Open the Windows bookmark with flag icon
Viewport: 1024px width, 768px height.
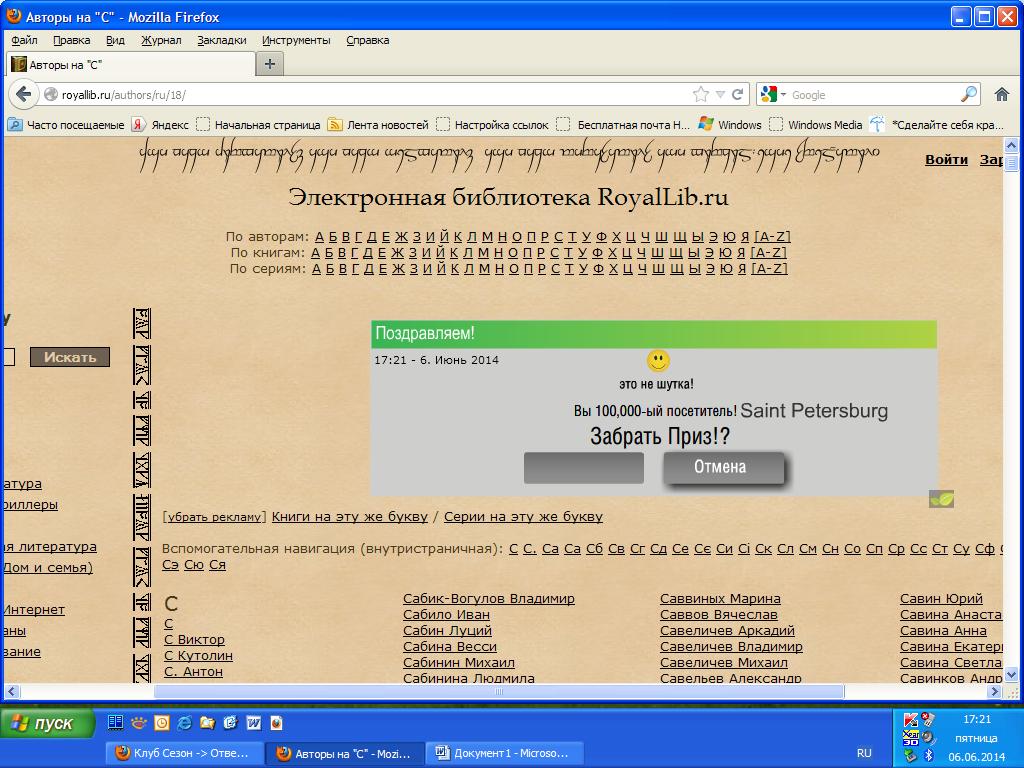[729, 125]
